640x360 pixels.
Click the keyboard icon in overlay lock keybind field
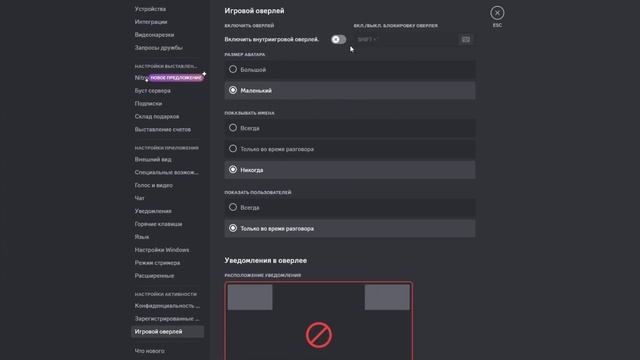pyautogui.click(x=466, y=40)
